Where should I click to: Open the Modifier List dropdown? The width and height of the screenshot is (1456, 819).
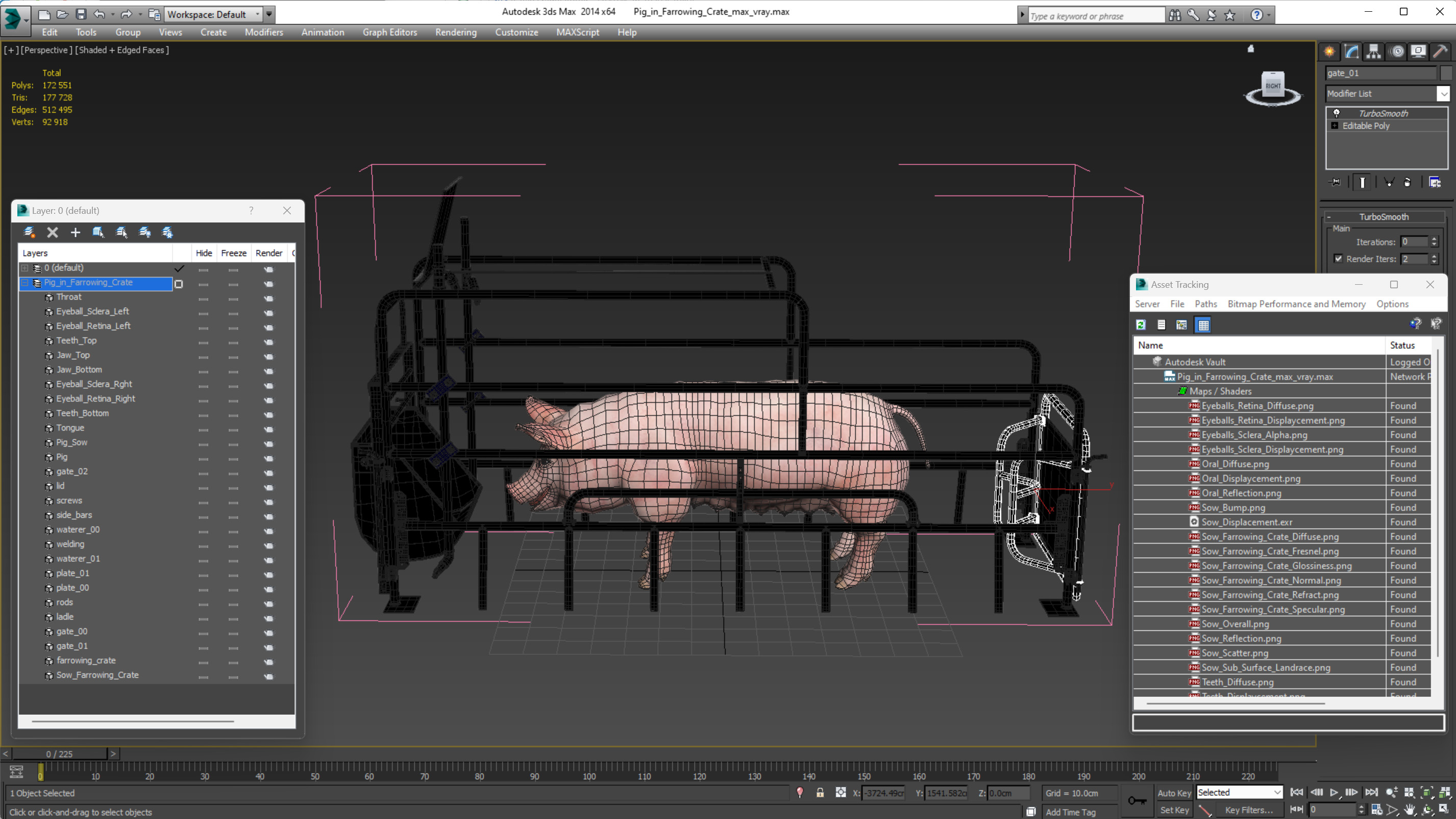click(1442, 94)
